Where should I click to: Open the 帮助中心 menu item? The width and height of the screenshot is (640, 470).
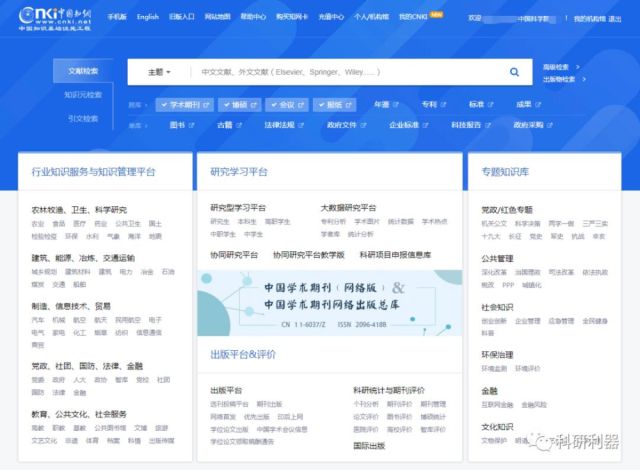253,17
